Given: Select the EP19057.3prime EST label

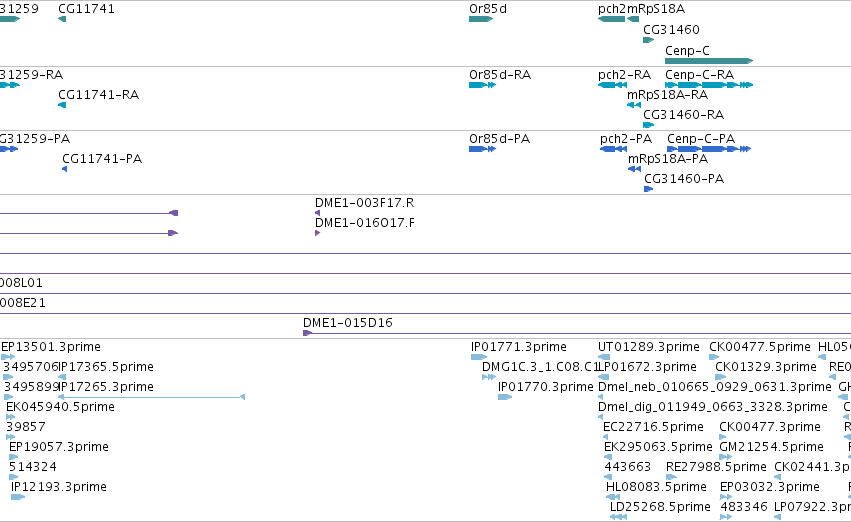Looking at the screenshot, I should click(59, 447).
